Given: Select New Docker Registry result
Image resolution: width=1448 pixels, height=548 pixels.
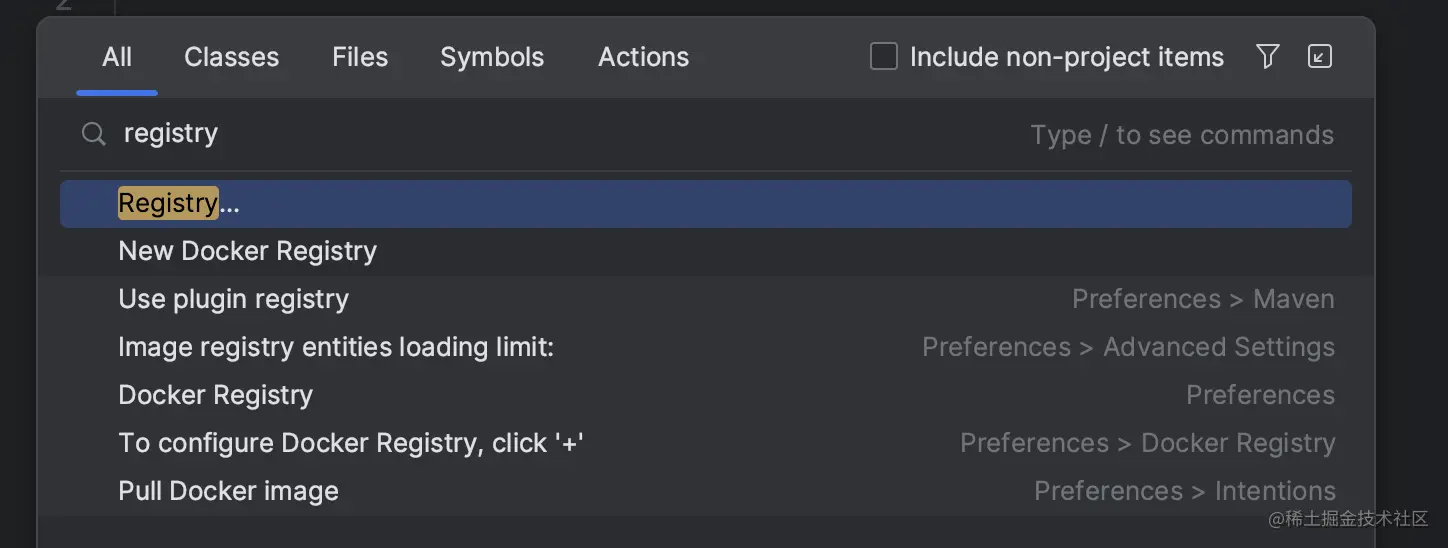Looking at the screenshot, I should click(x=247, y=251).
